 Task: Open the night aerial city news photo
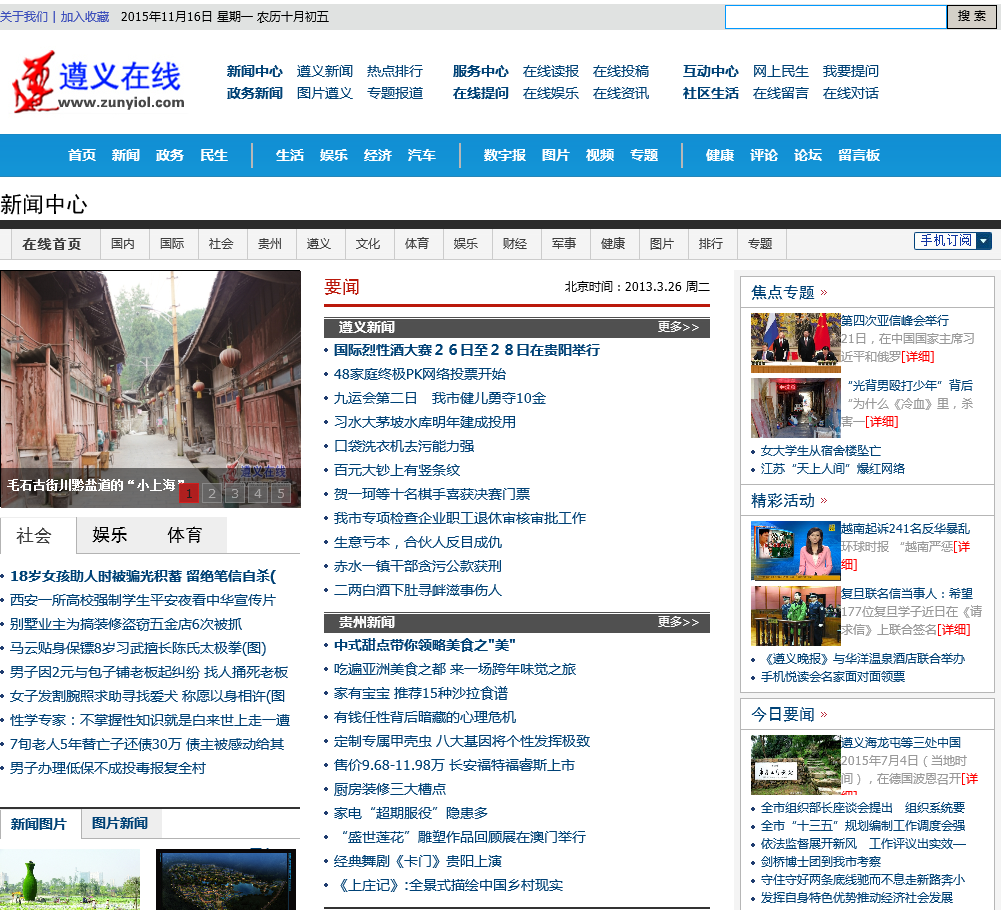[226, 879]
